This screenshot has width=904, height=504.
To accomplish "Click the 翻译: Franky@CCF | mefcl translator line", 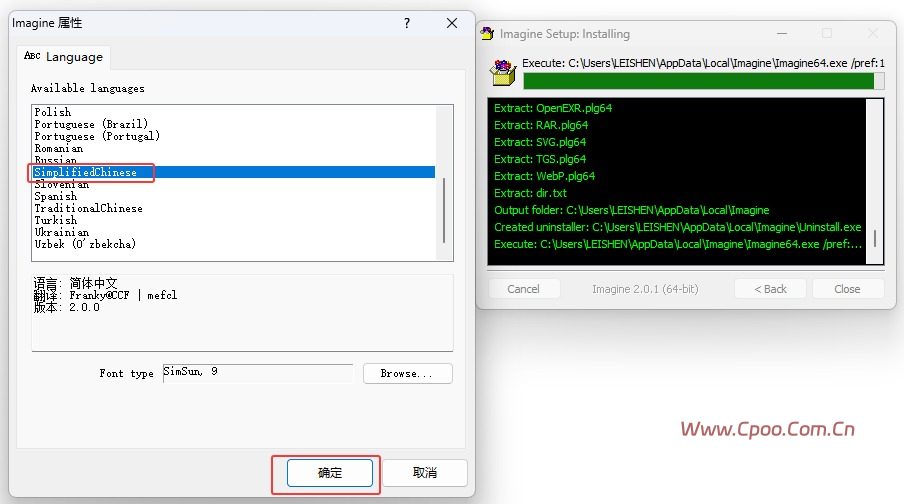I will click(x=105, y=295).
